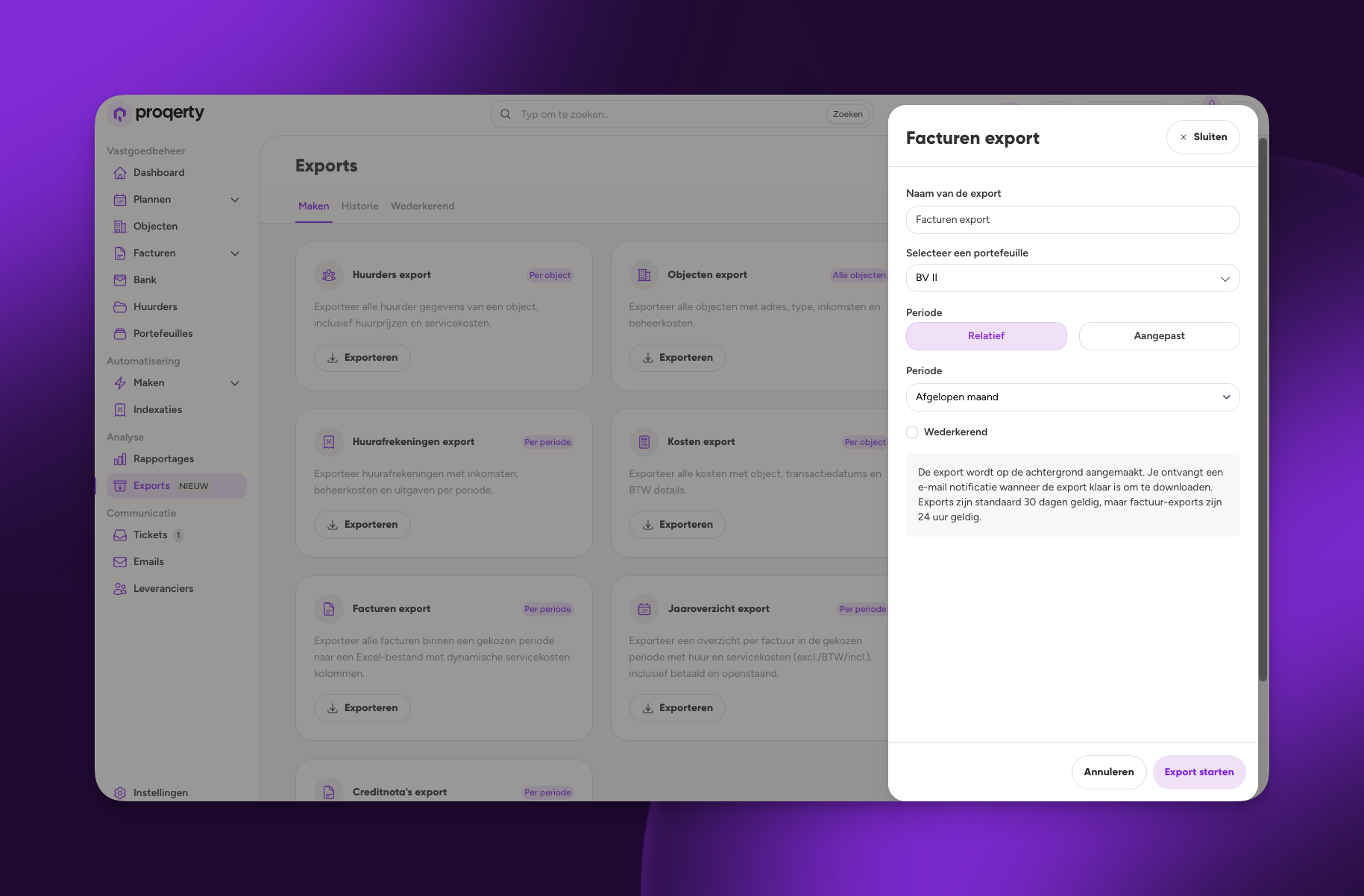Switch to the Wederkerend tab
Viewport: 1364px width, 896px height.
422,206
